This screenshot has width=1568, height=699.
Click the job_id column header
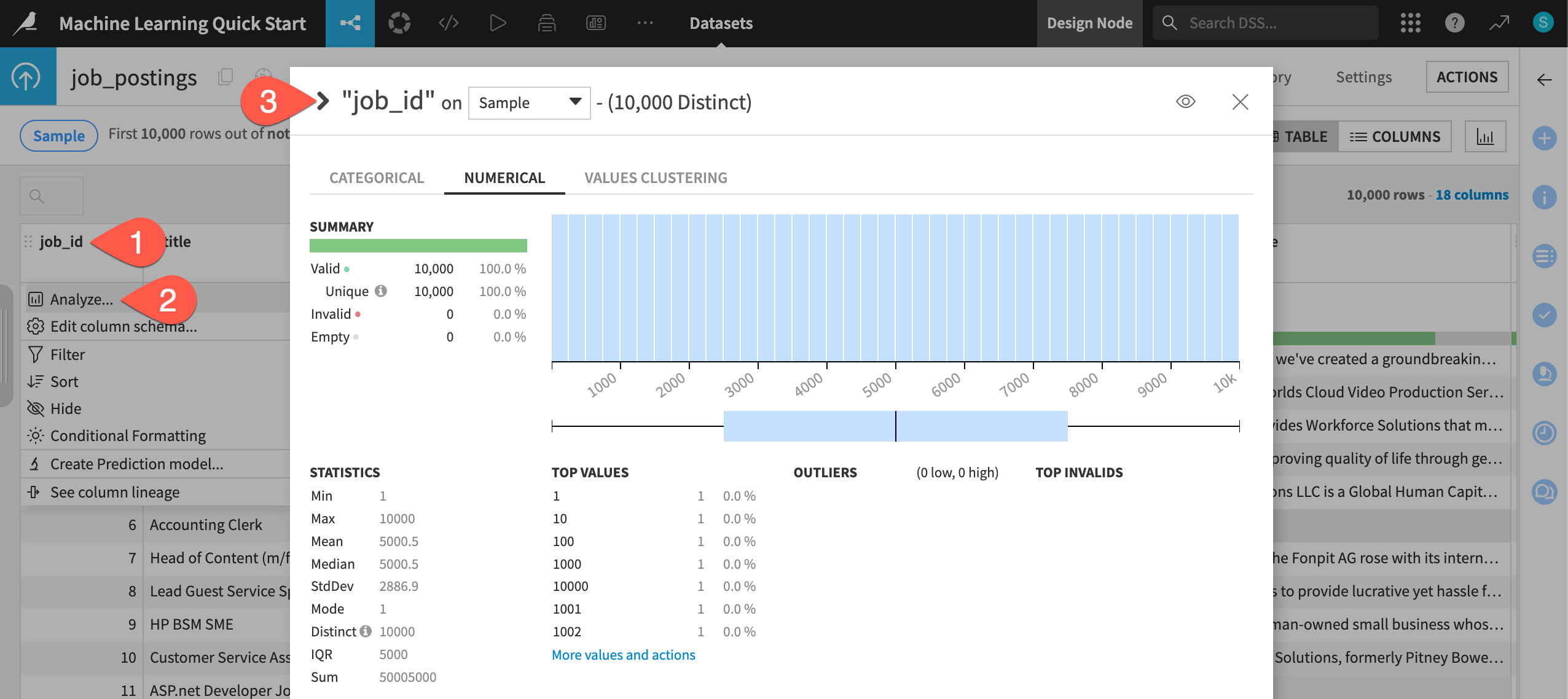(x=61, y=242)
